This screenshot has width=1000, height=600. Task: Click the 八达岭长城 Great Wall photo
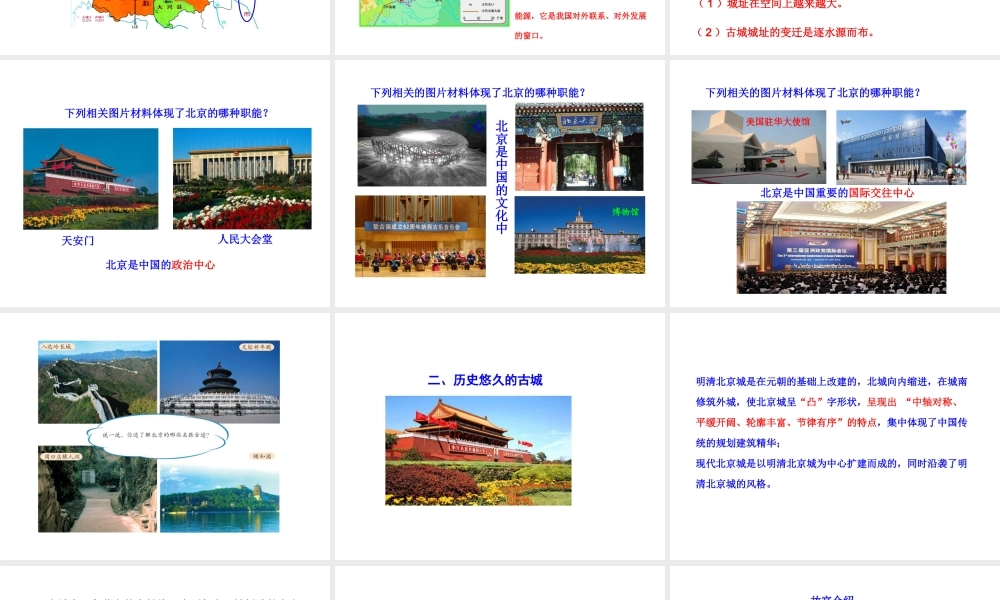click(98, 382)
